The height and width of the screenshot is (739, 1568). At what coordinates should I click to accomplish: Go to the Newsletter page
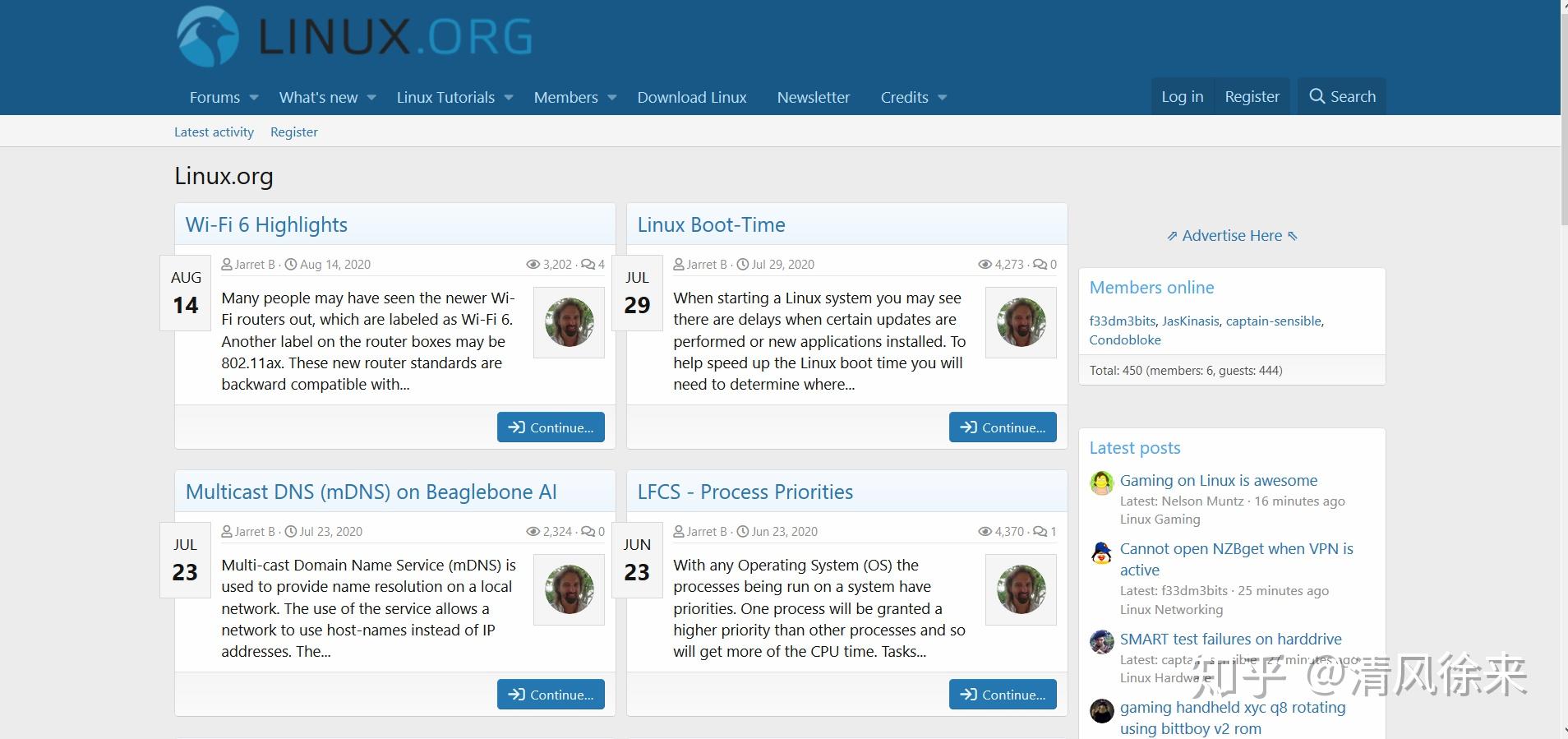813,97
